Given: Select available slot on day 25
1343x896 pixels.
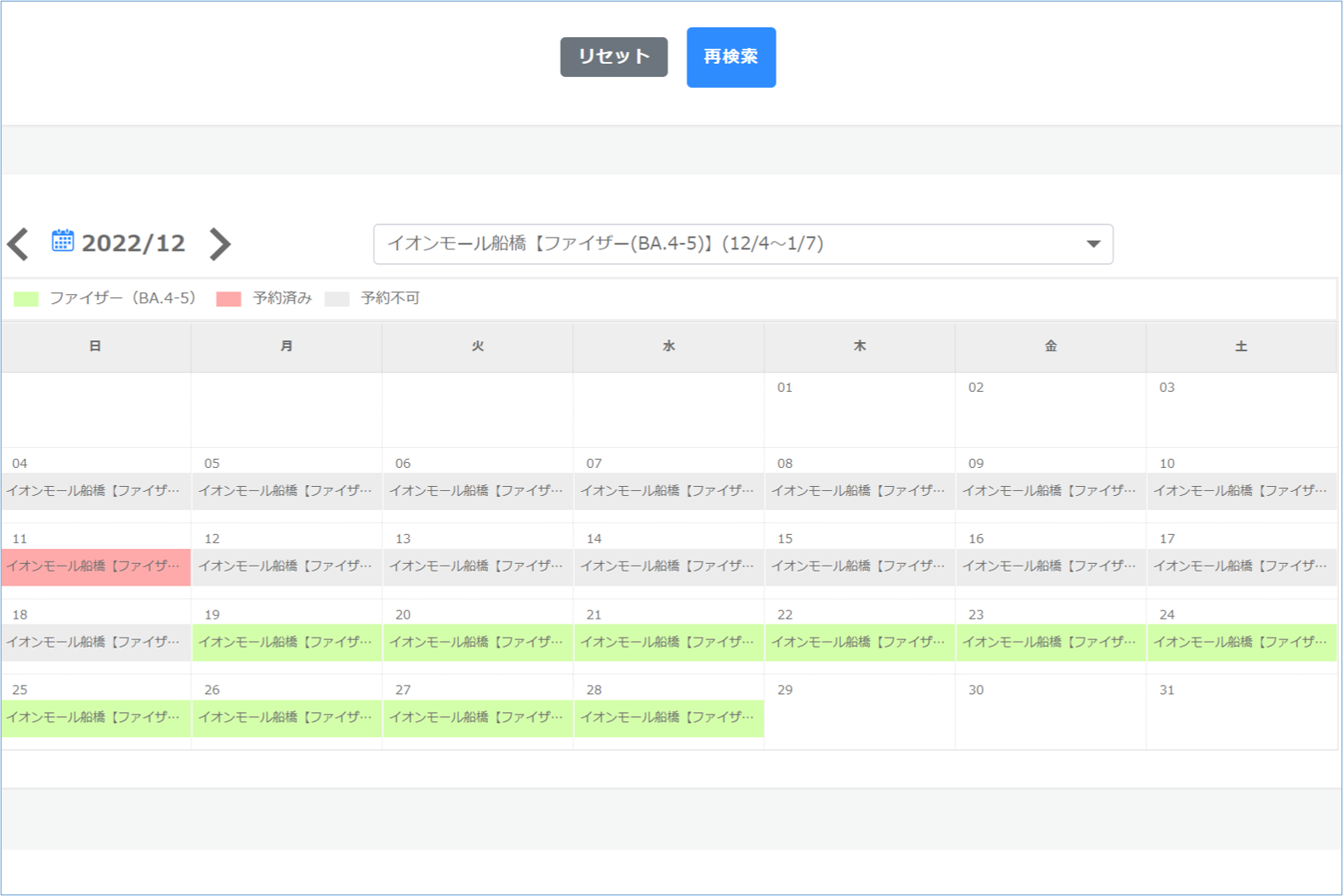Looking at the screenshot, I should click(96, 718).
